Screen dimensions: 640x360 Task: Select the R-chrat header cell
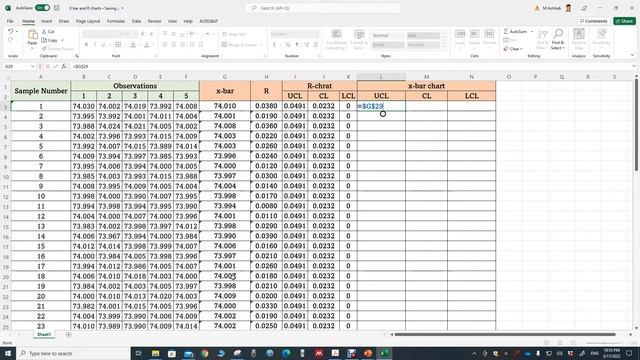click(320, 86)
